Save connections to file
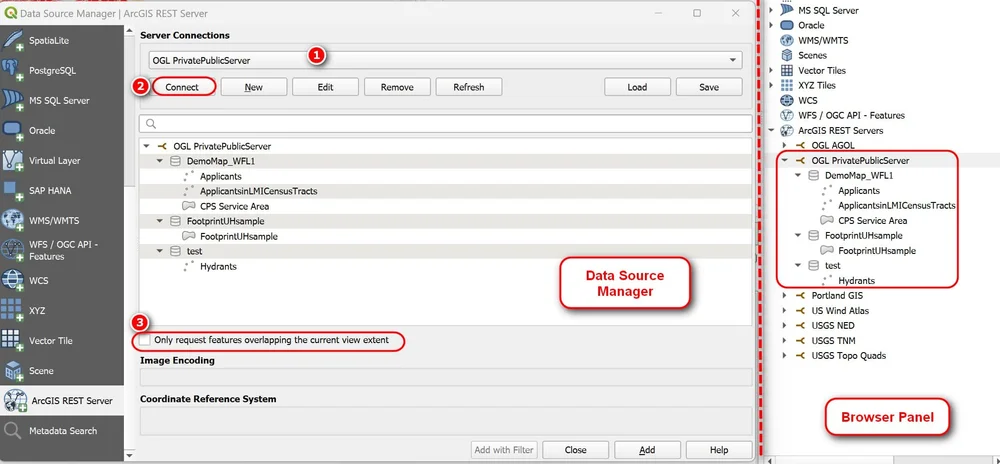The height and width of the screenshot is (464, 1000). (x=709, y=87)
